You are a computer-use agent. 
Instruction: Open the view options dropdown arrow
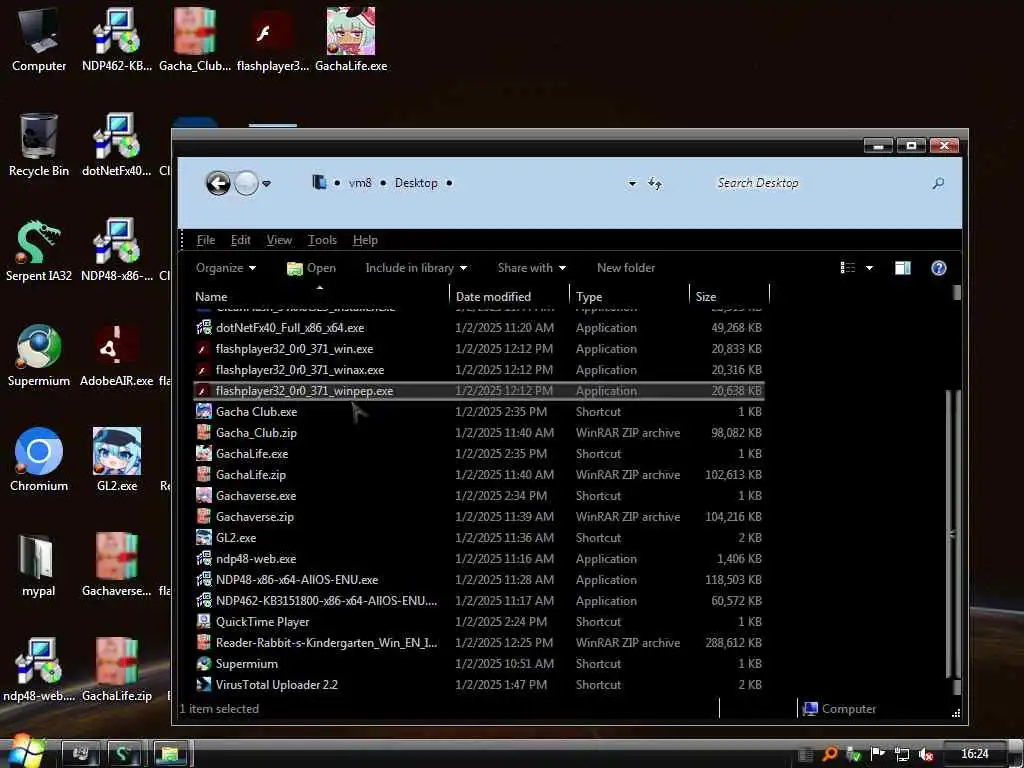pyautogui.click(x=869, y=268)
